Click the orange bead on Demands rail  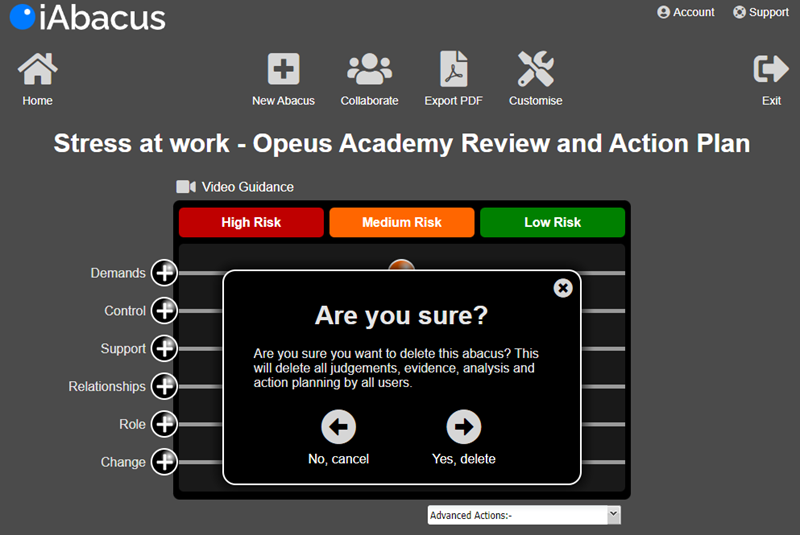pyautogui.click(x=402, y=265)
